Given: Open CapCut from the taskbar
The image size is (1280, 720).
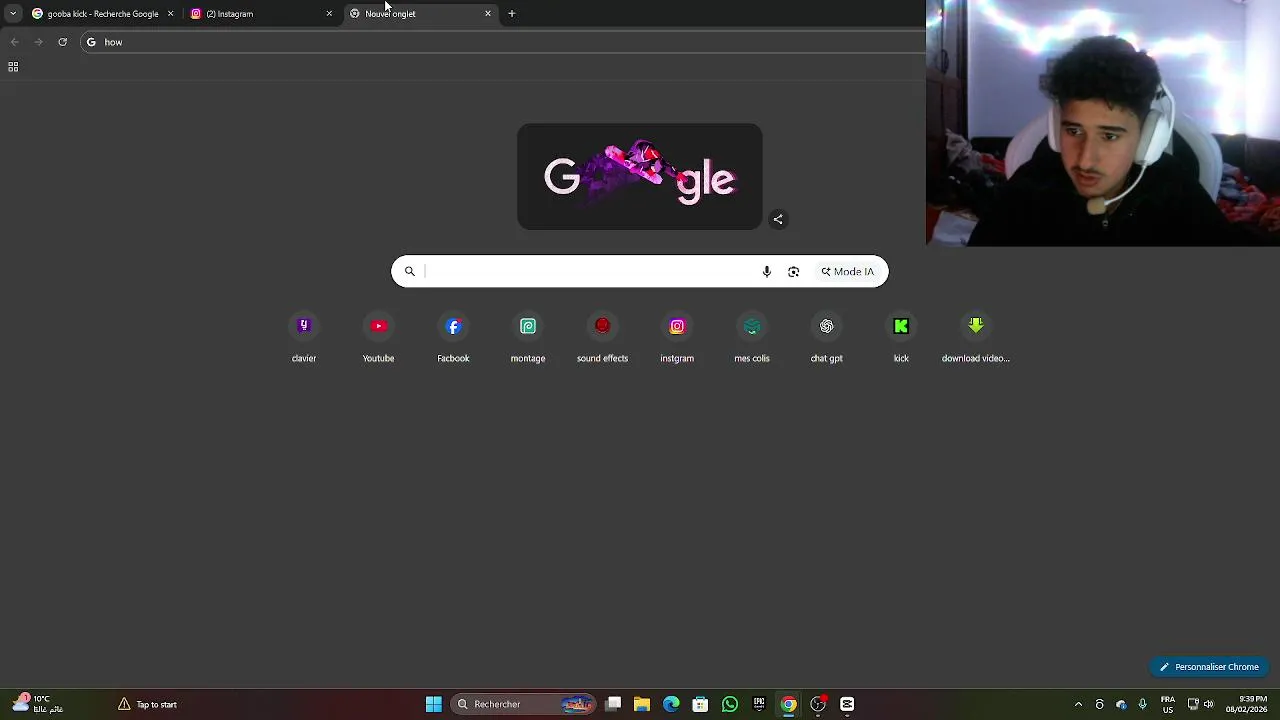Looking at the screenshot, I should coord(847,704).
